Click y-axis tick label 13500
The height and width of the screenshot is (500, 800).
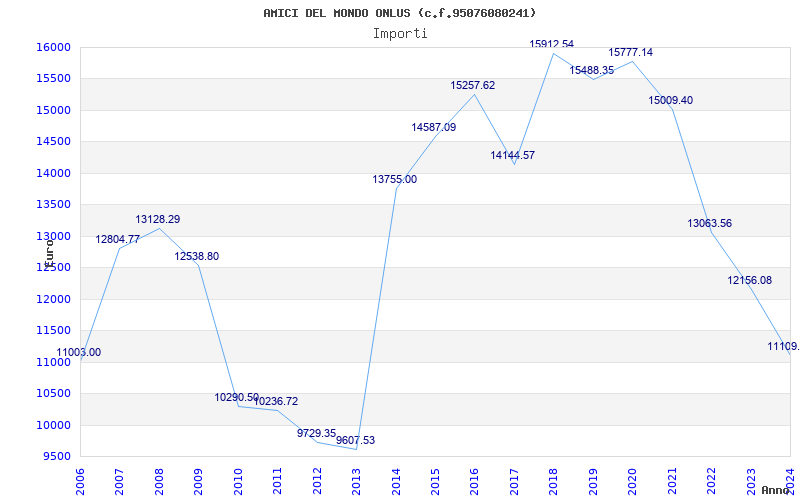tap(53, 205)
